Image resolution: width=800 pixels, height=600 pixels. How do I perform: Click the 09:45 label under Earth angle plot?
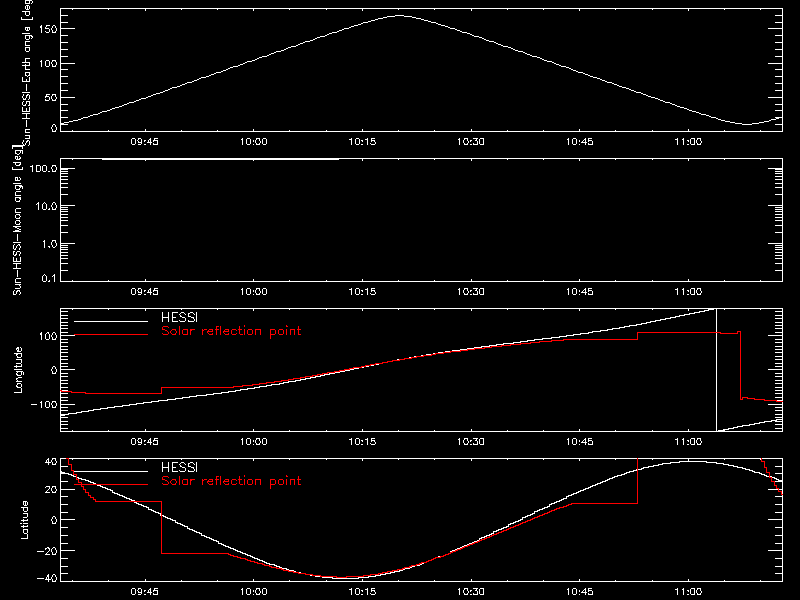(x=144, y=142)
